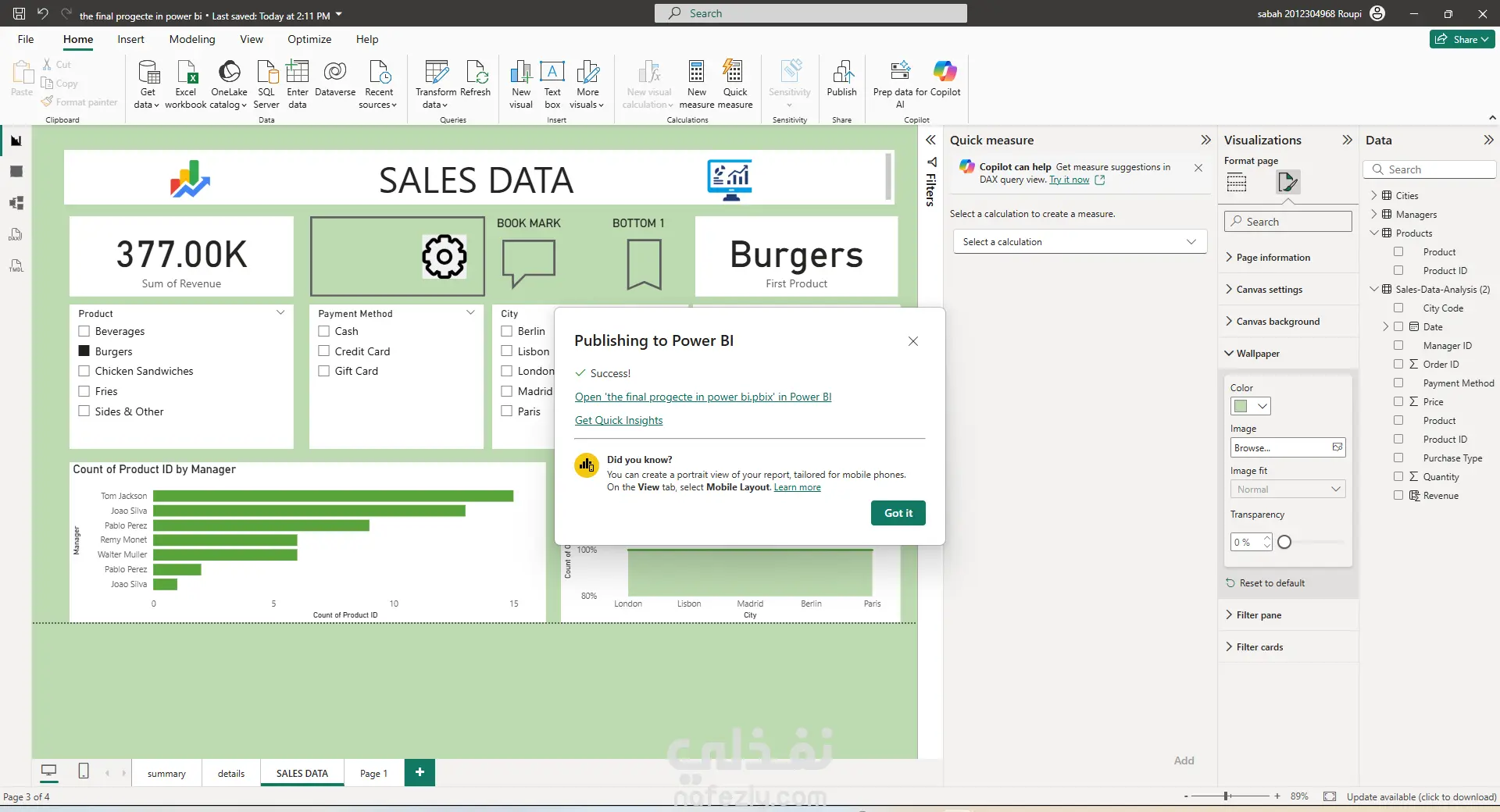Click the Got it button
1500x812 pixels.
pyautogui.click(x=898, y=513)
